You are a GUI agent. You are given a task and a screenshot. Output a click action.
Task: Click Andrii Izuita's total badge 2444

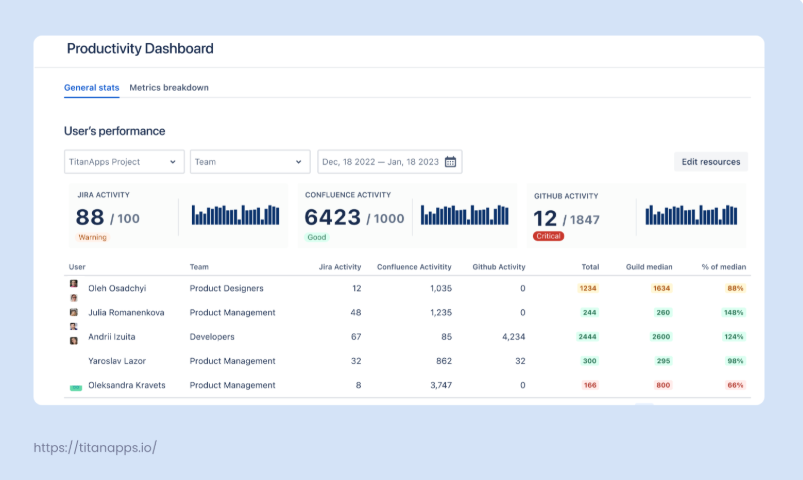pos(587,337)
